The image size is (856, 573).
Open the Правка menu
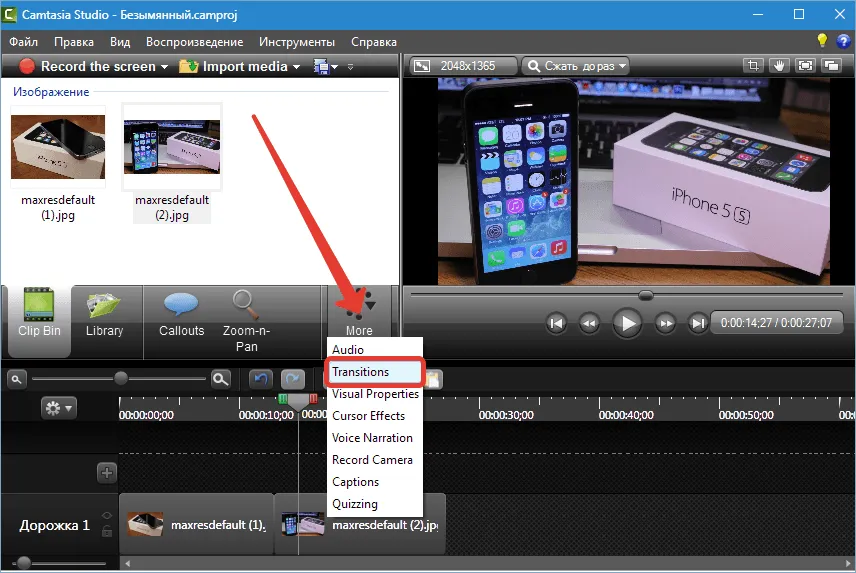74,42
